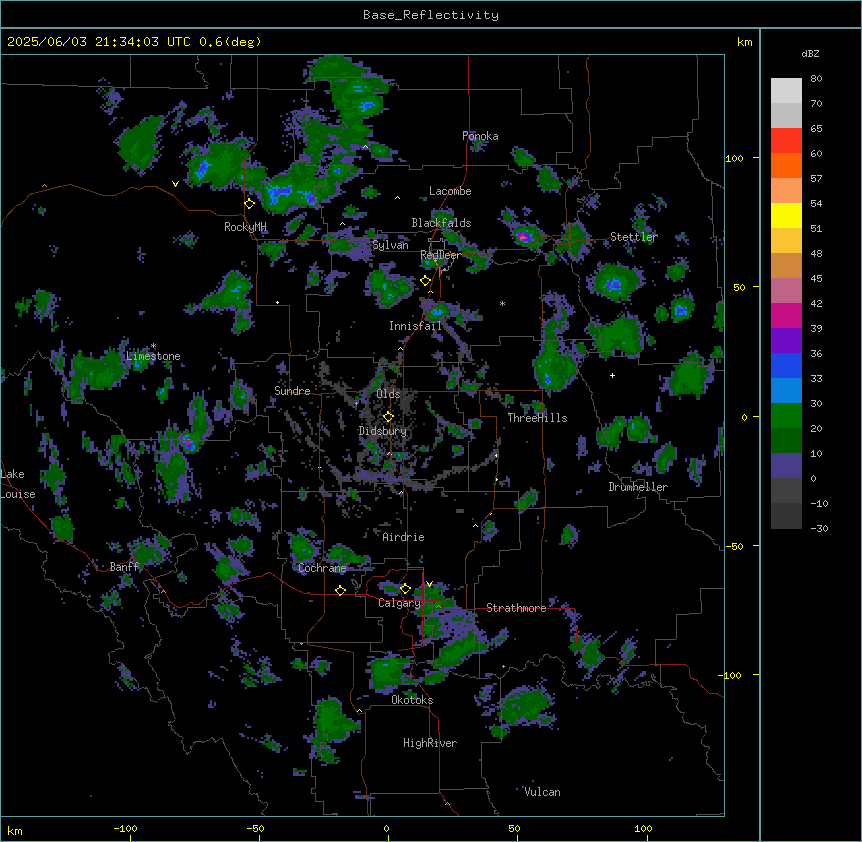This screenshot has width=862, height=842.
Task: Select the RedDeer label
Action: (x=441, y=255)
